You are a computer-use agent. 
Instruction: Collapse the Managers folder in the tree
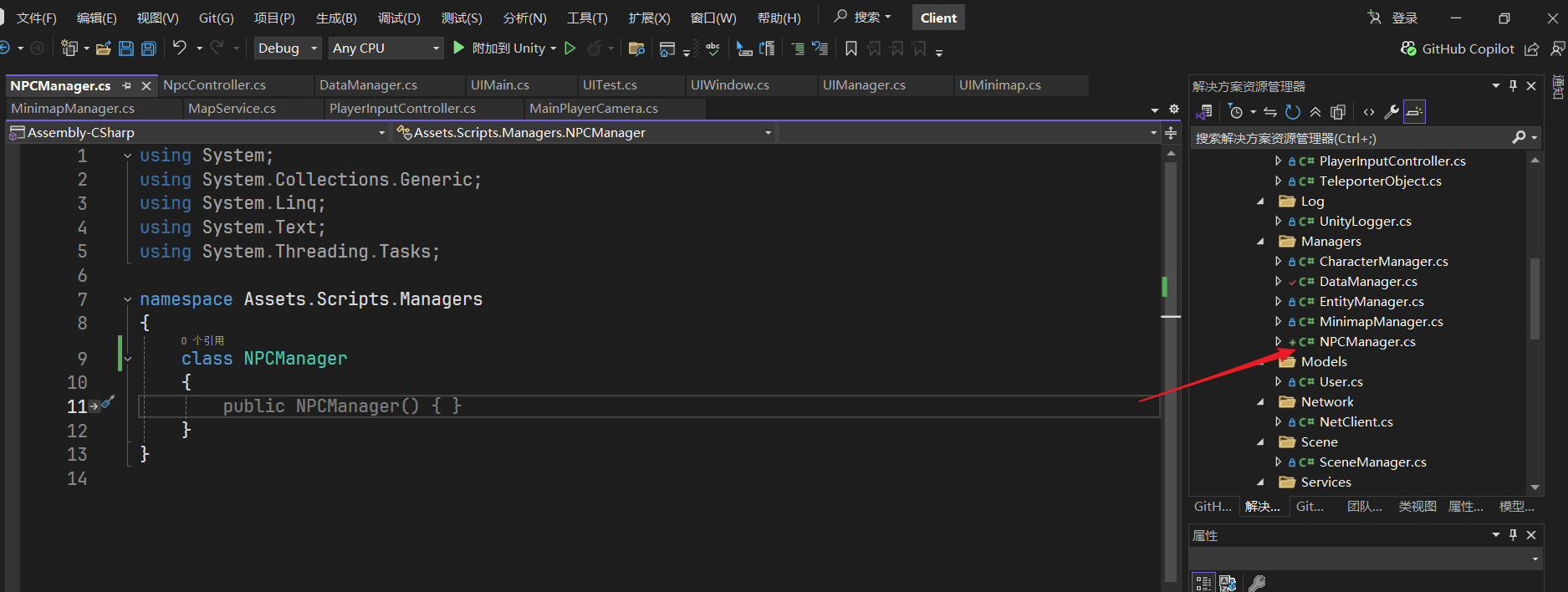1261,242
